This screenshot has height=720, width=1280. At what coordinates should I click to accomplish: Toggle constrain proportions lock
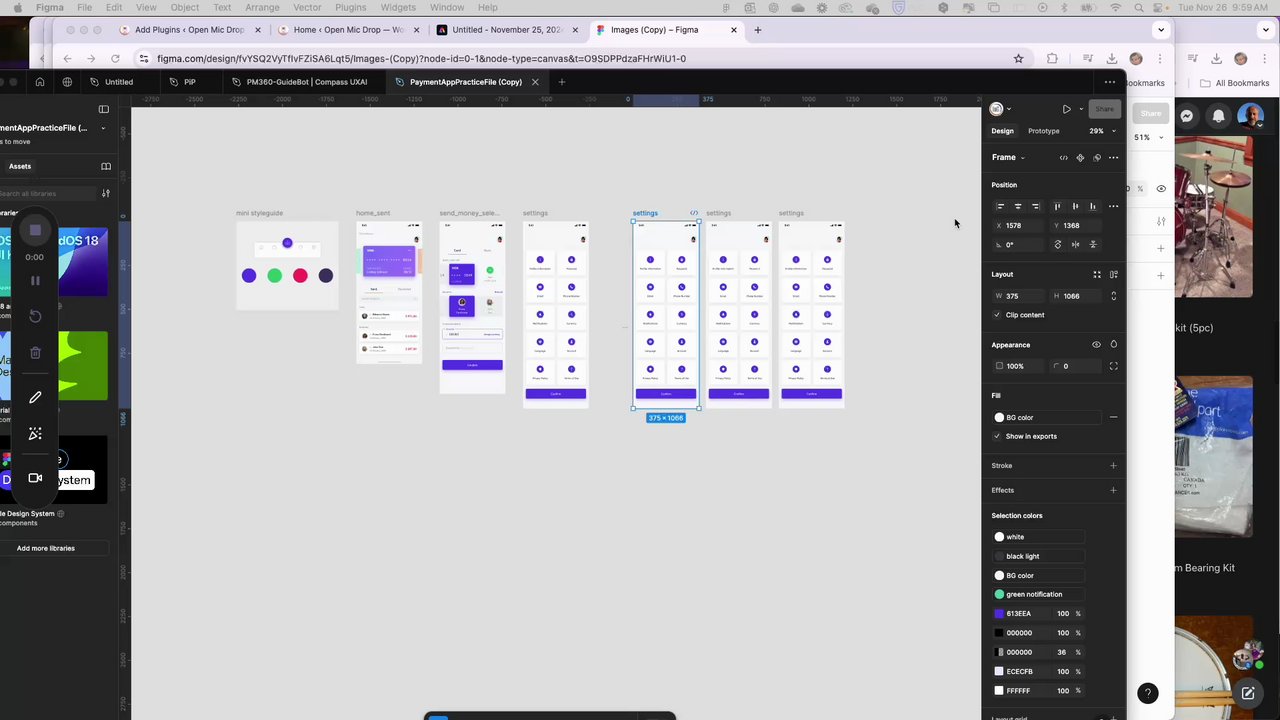[x=1114, y=296]
